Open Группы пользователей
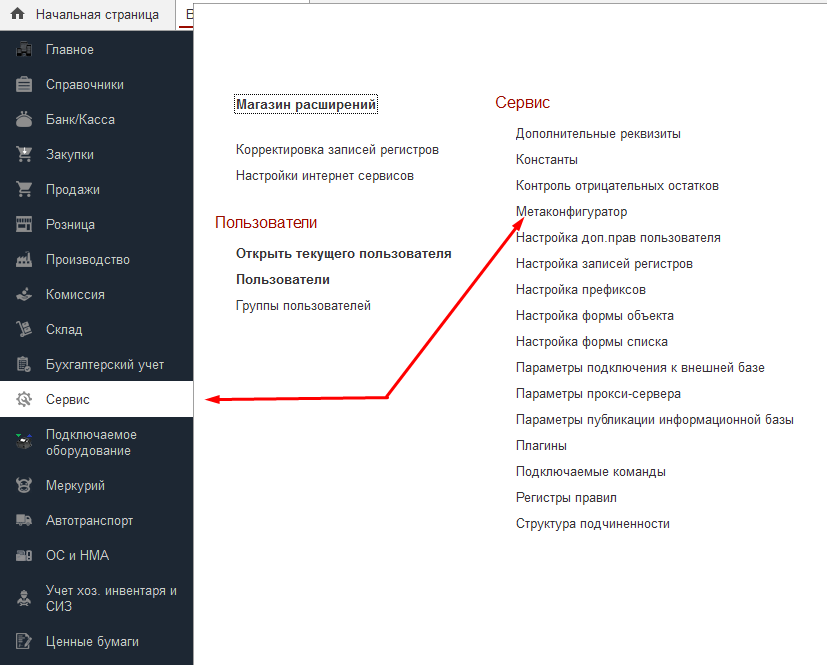Screen dimensions: 827x665 (x=303, y=305)
